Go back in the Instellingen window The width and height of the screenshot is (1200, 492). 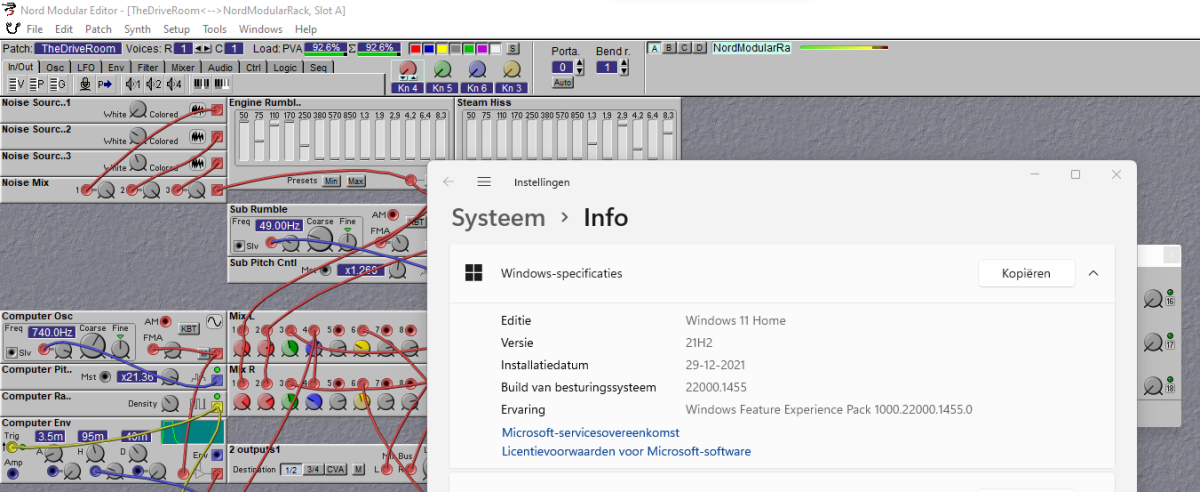(x=448, y=182)
